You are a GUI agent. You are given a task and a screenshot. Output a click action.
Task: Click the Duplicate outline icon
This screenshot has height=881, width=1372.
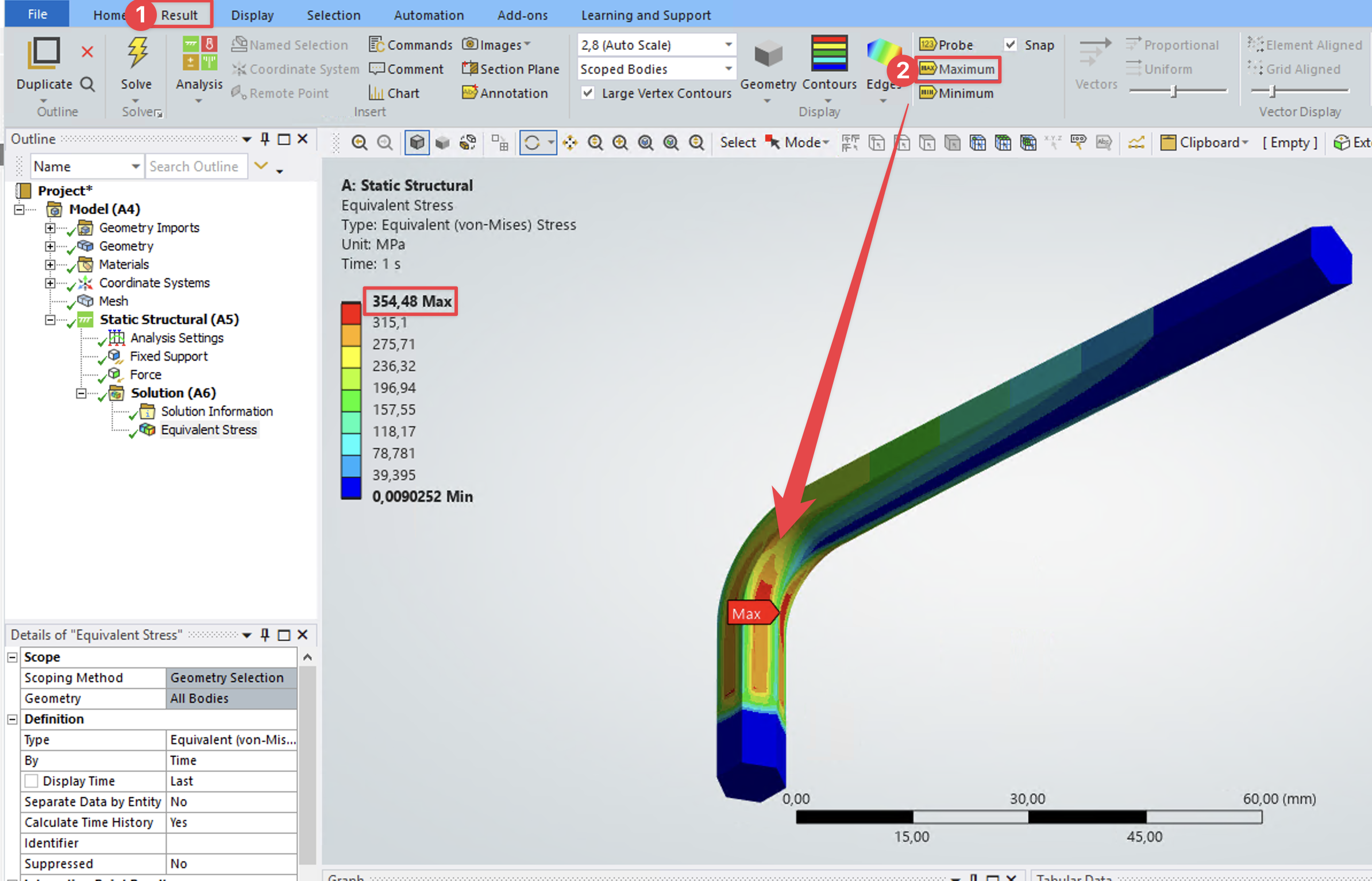pos(44,53)
